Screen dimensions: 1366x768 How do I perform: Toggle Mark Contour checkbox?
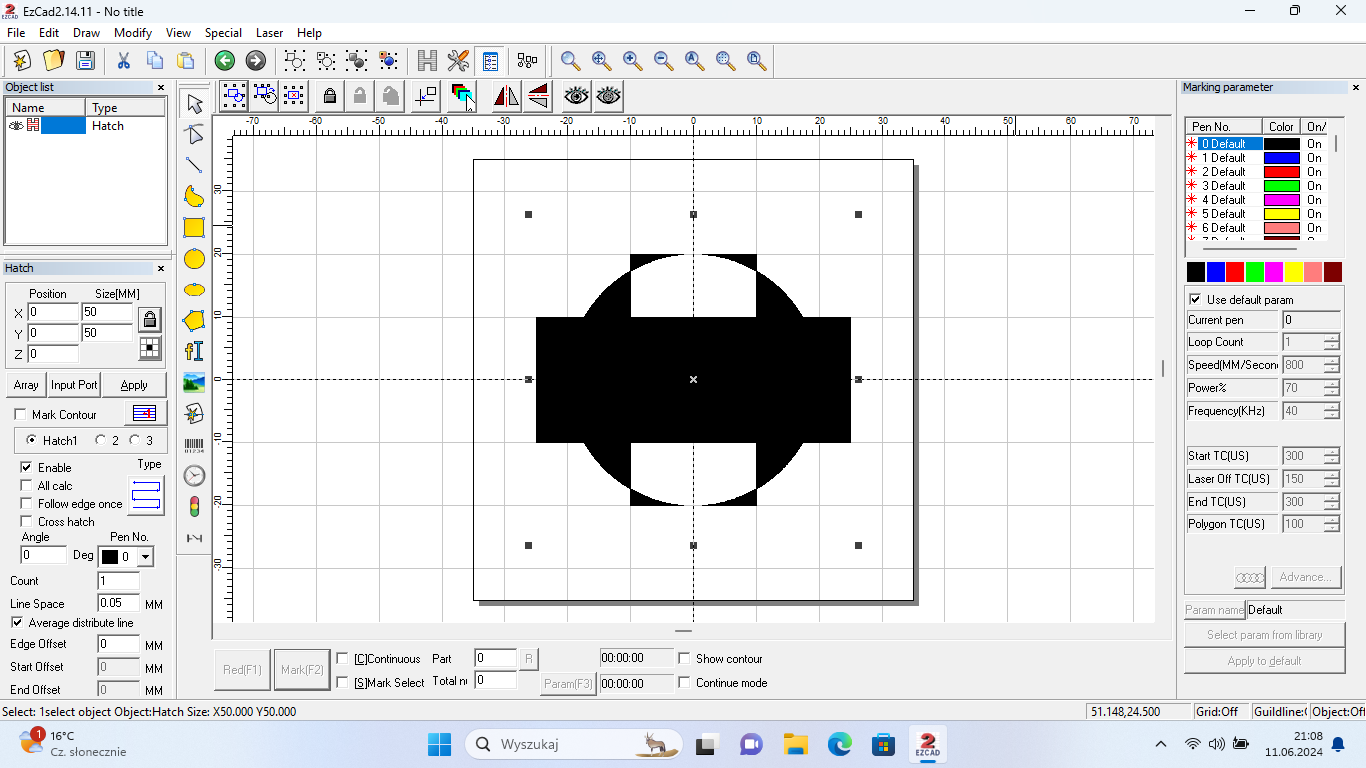point(21,415)
